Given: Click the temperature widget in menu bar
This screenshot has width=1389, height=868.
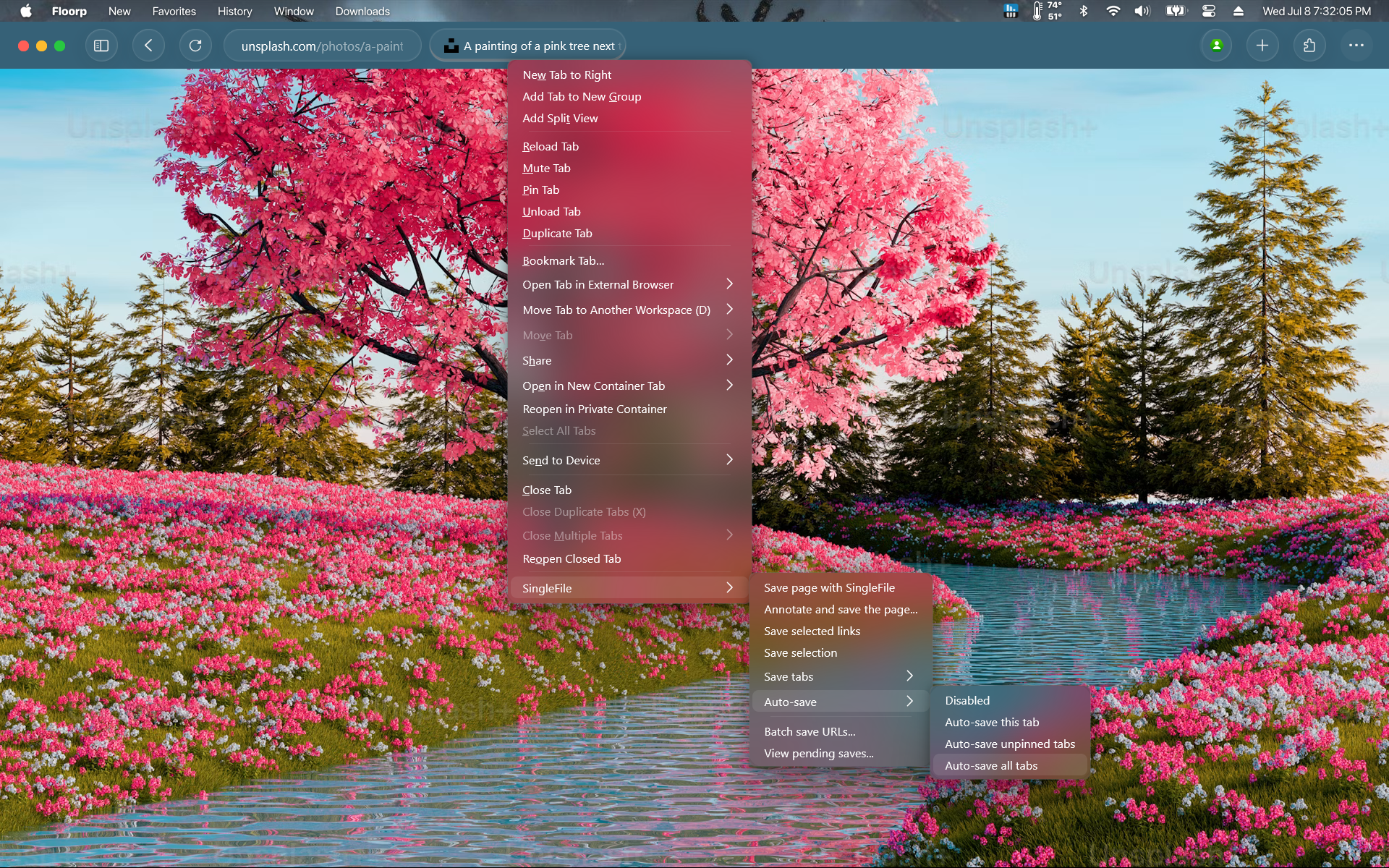Looking at the screenshot, I should pyautogui.click(x=1046, y=11).
